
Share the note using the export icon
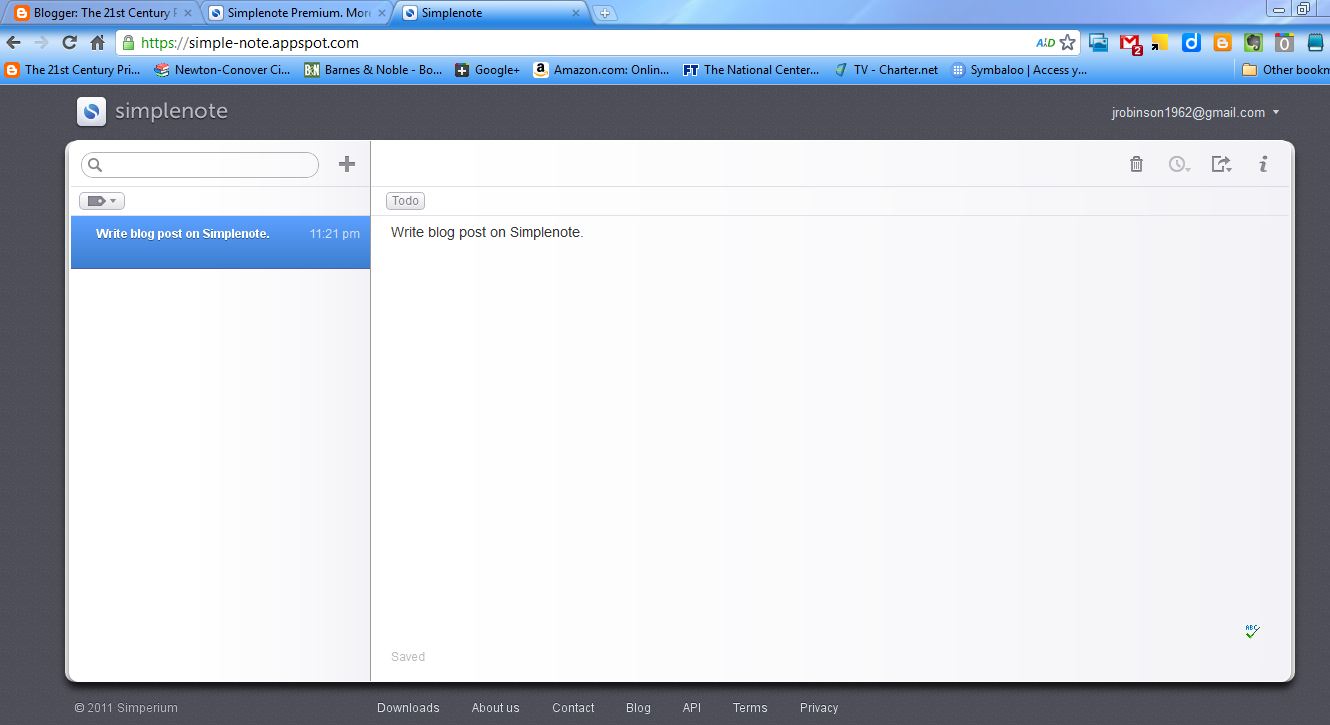click(1218, 163)
